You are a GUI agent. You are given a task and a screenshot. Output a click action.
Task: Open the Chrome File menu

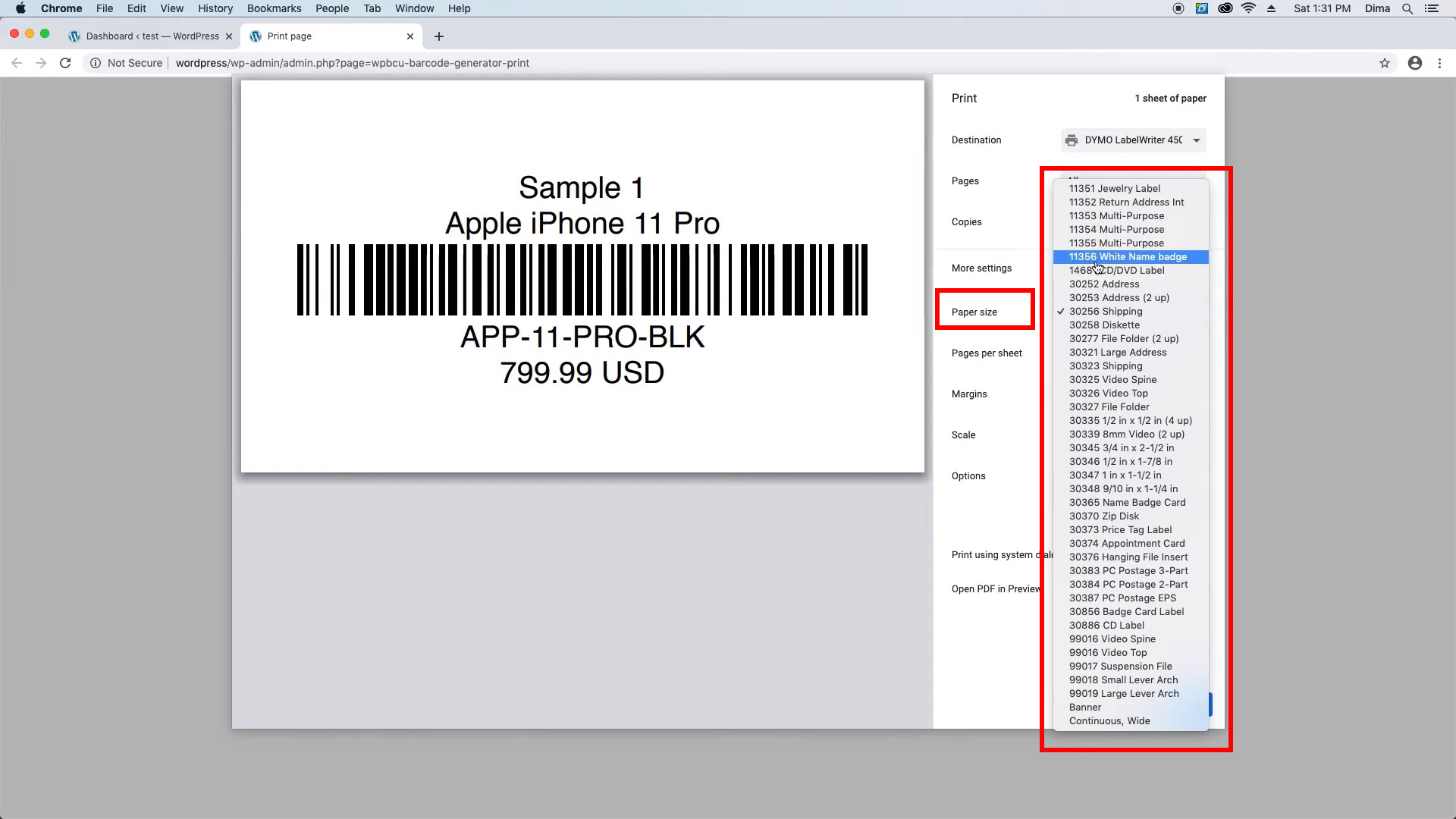pos(105,8)
